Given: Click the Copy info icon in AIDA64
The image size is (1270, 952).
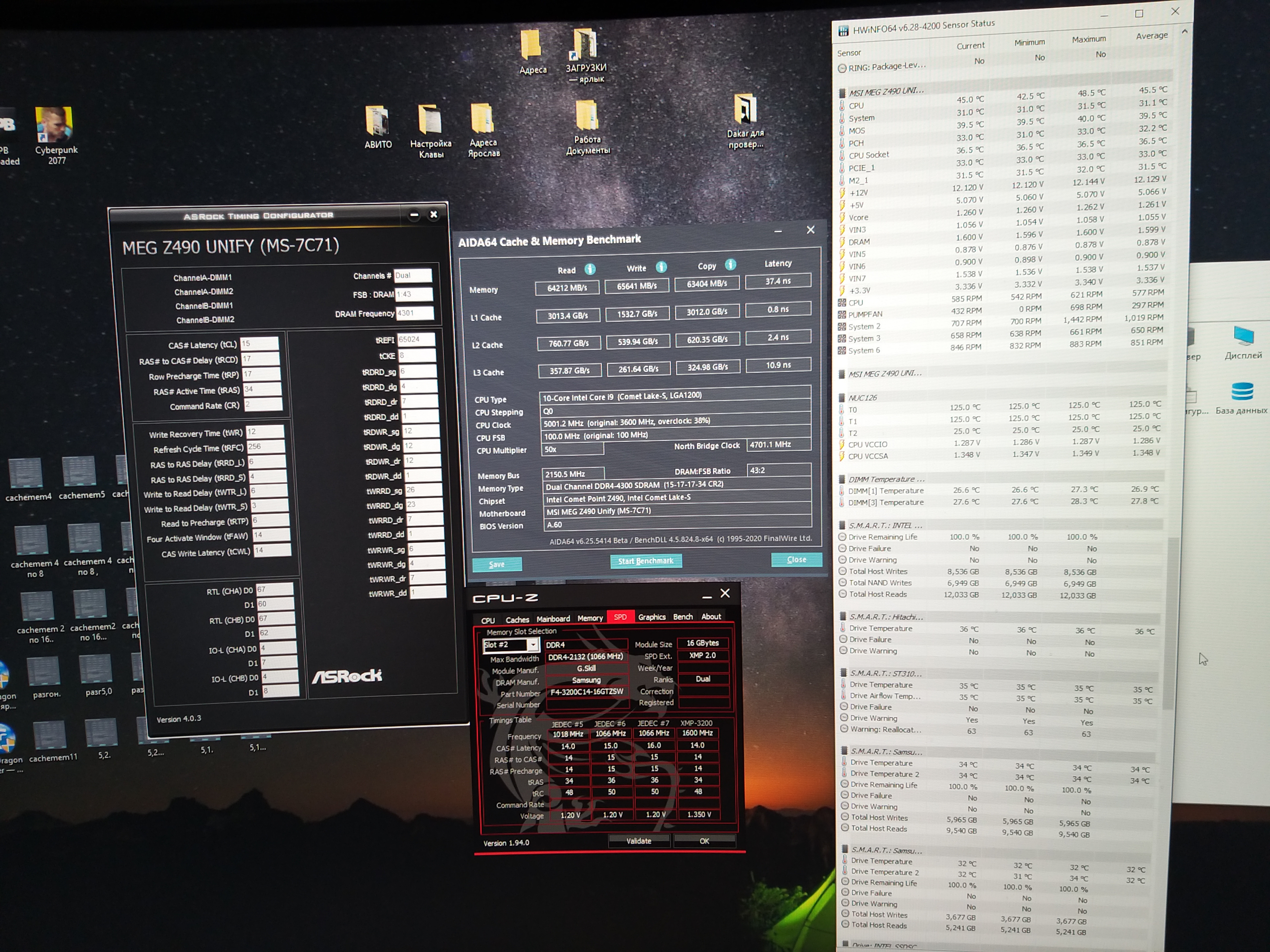Looking at the screenshot, I should click(730, 264).
